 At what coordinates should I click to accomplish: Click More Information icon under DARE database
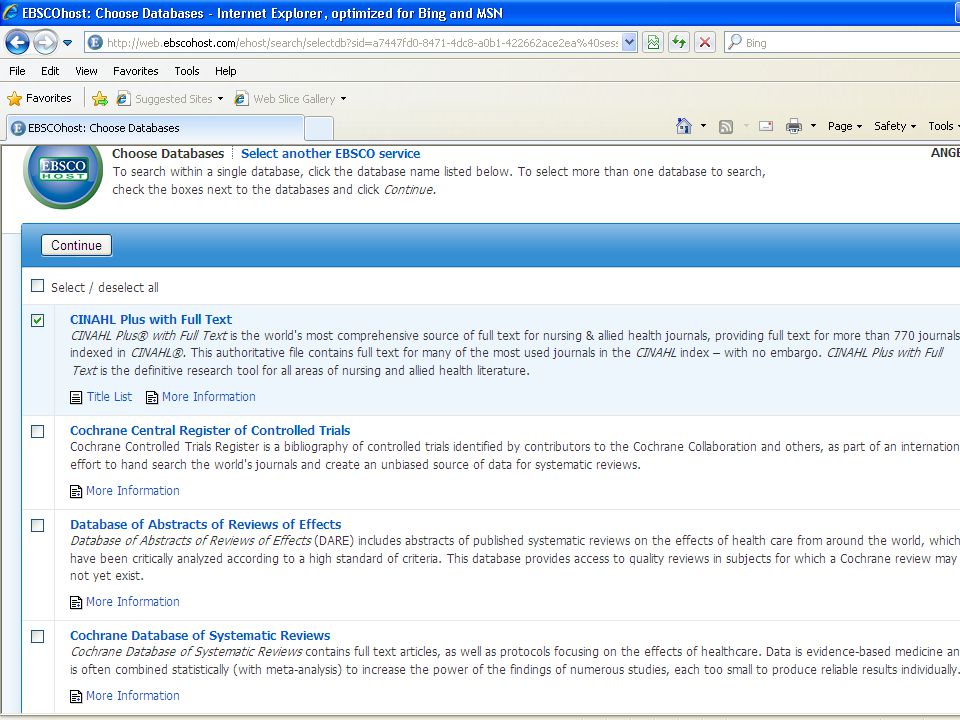[x=76, y=602]
